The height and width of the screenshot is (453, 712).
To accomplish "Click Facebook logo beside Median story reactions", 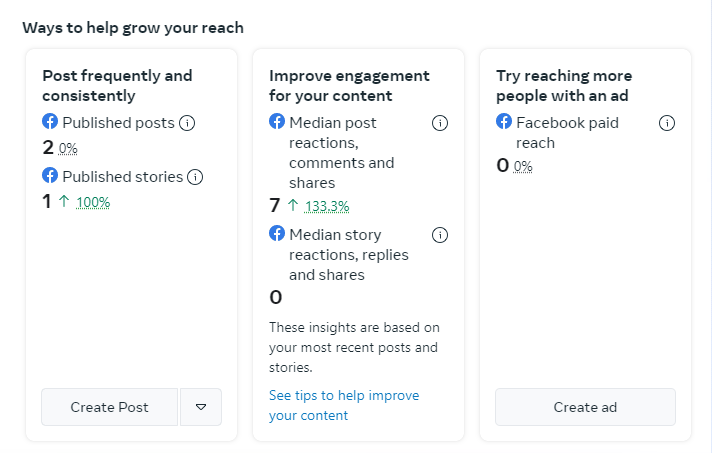I will 277,234.
